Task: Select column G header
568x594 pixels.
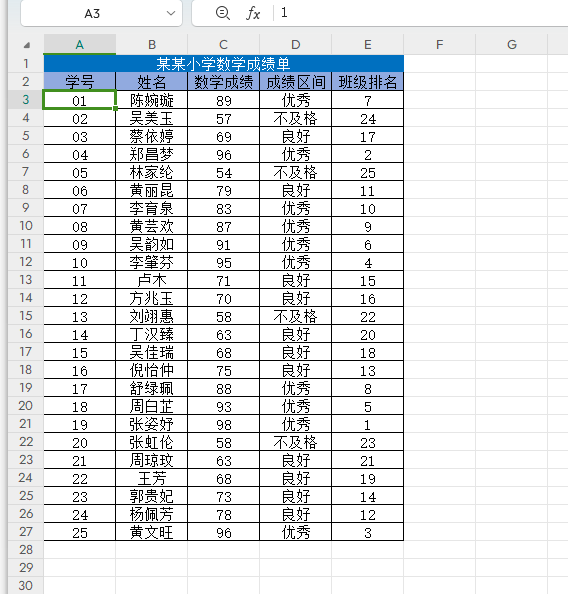Action: [512, 44]
